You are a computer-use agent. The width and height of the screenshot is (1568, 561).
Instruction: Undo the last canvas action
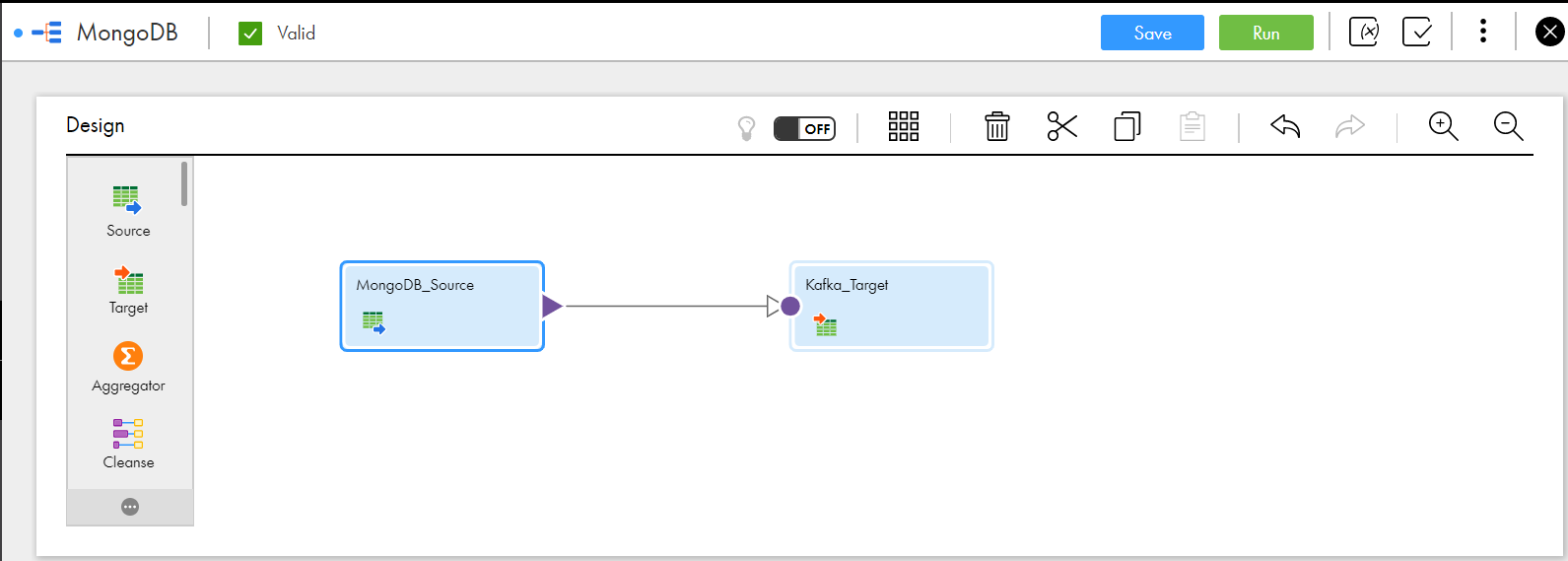(1285, 126)
